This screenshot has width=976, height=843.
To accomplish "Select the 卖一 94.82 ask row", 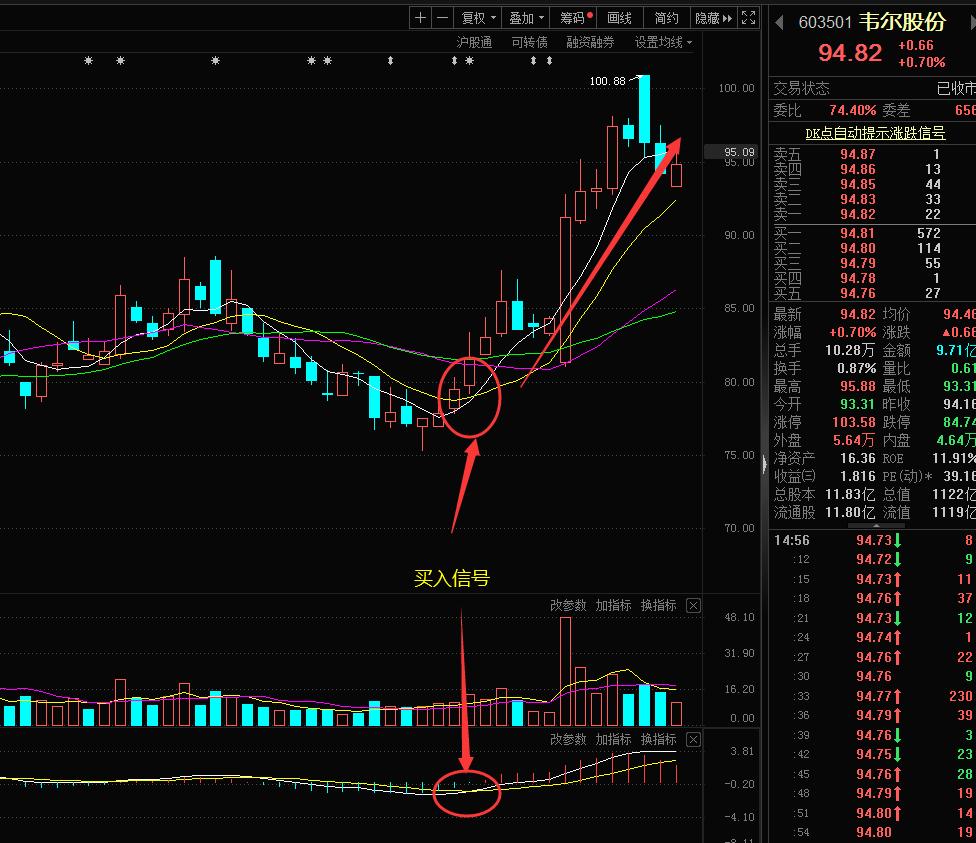I will coord(872,214).
